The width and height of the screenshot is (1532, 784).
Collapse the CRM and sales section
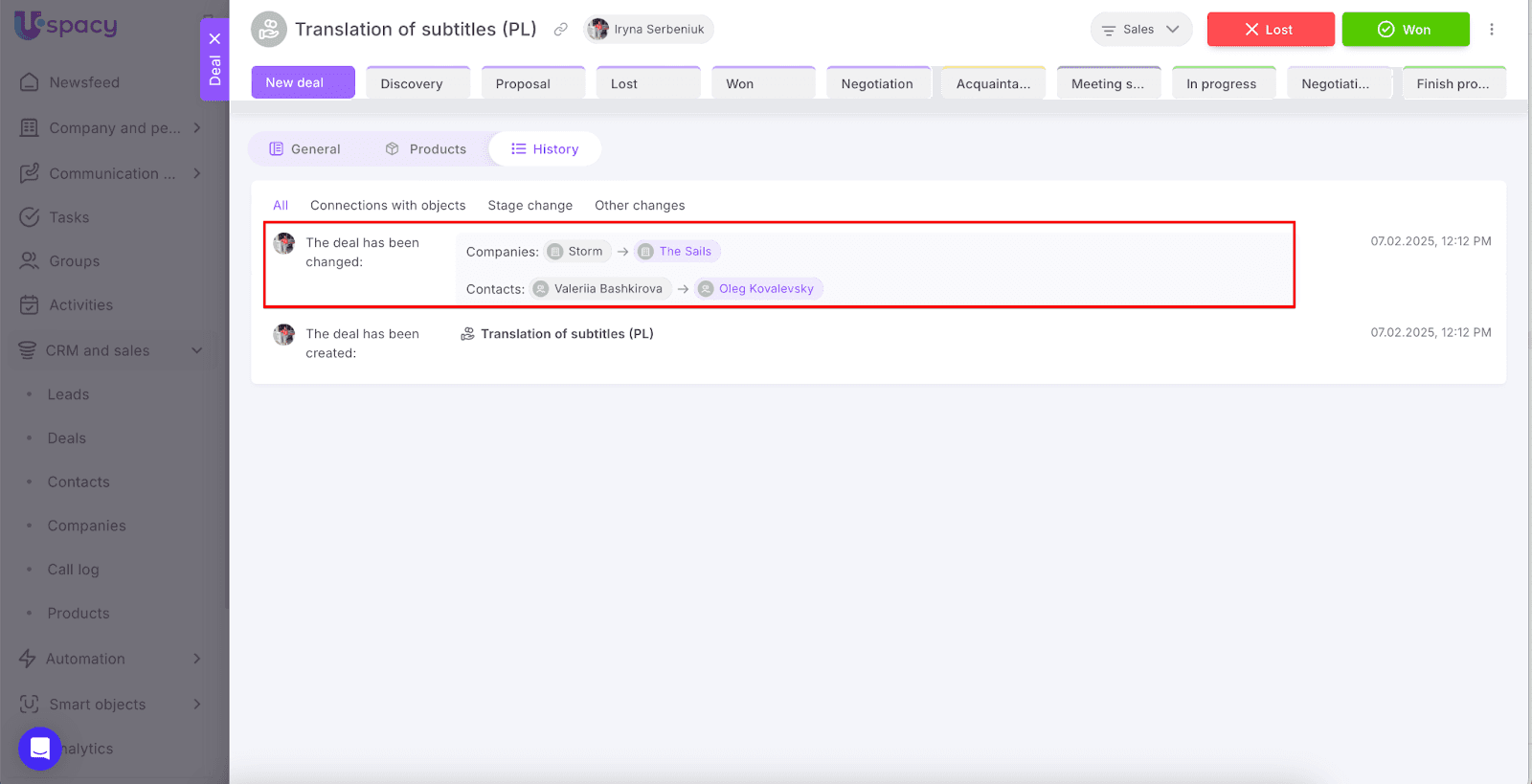[196, 350]
